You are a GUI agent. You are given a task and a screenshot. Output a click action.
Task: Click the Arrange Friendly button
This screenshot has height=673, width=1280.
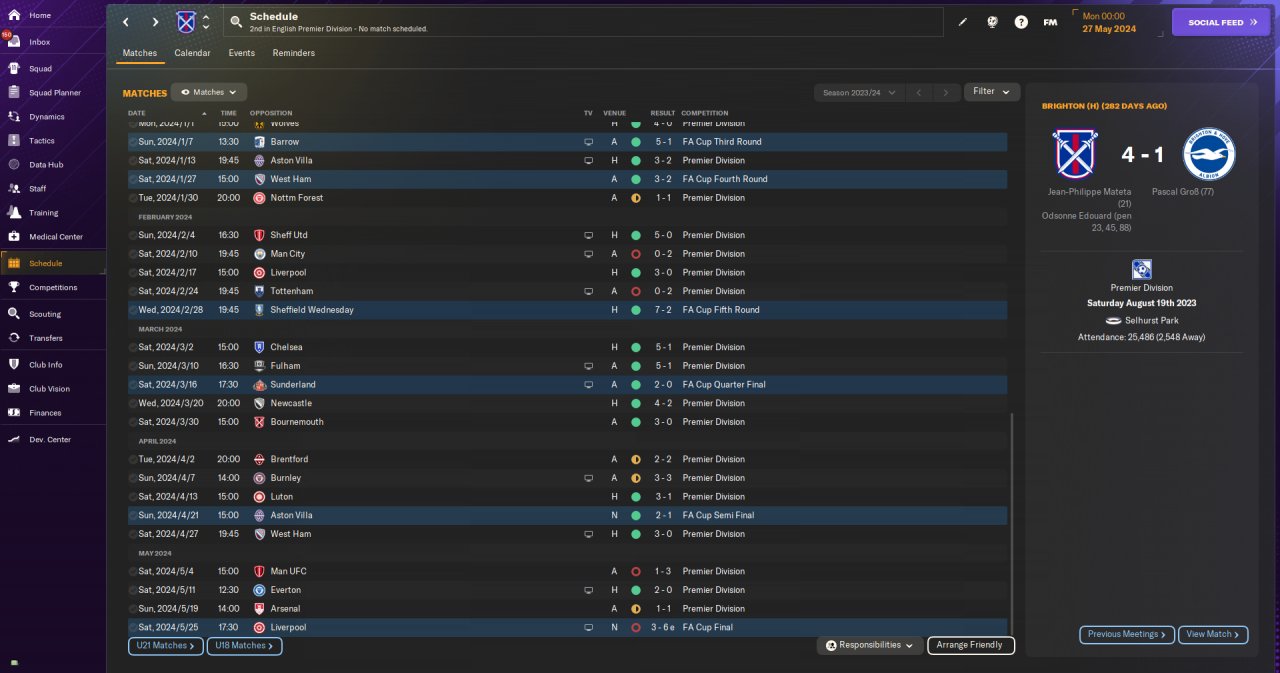pyautogui.click(x=971, y=645)
